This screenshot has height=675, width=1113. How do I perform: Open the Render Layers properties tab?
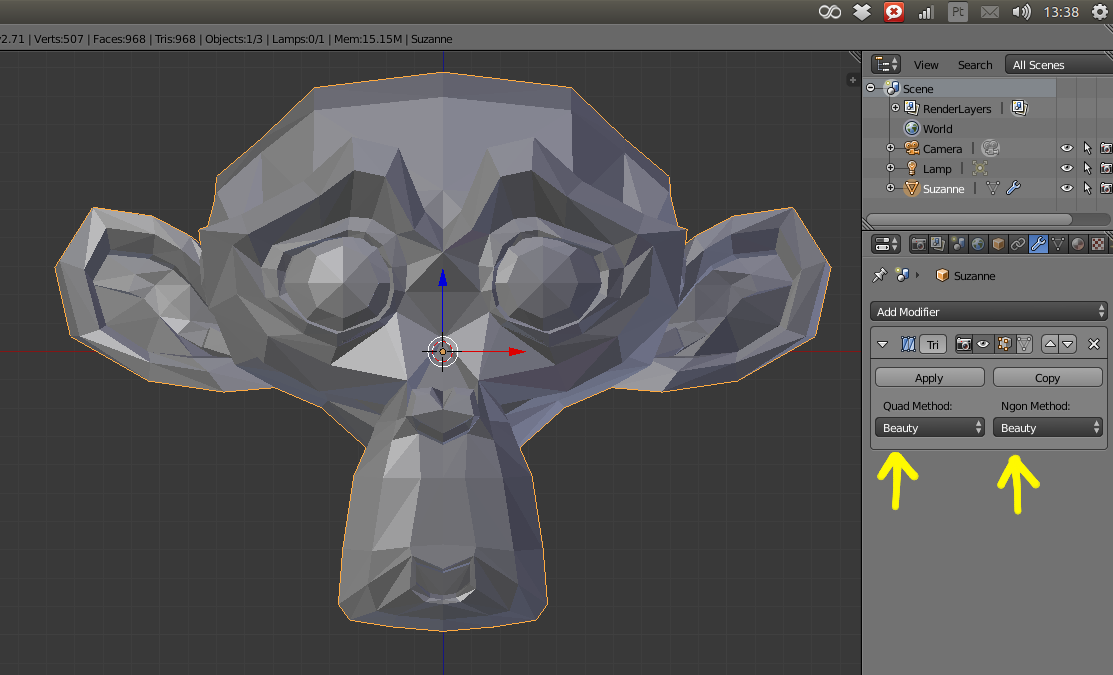[x=938, y=244]
